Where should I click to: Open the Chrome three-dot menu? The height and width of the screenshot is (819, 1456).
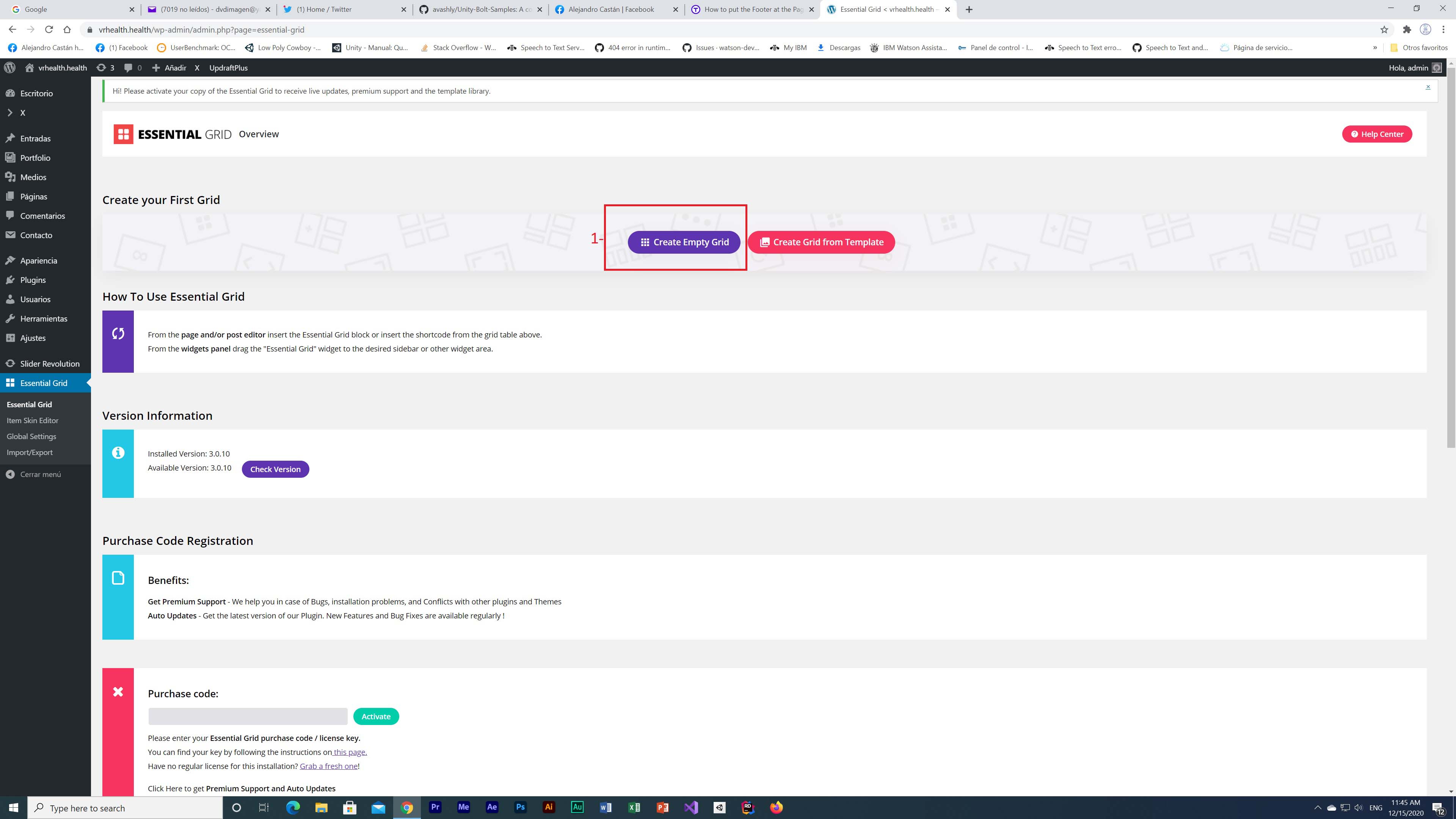point(1443,30)
